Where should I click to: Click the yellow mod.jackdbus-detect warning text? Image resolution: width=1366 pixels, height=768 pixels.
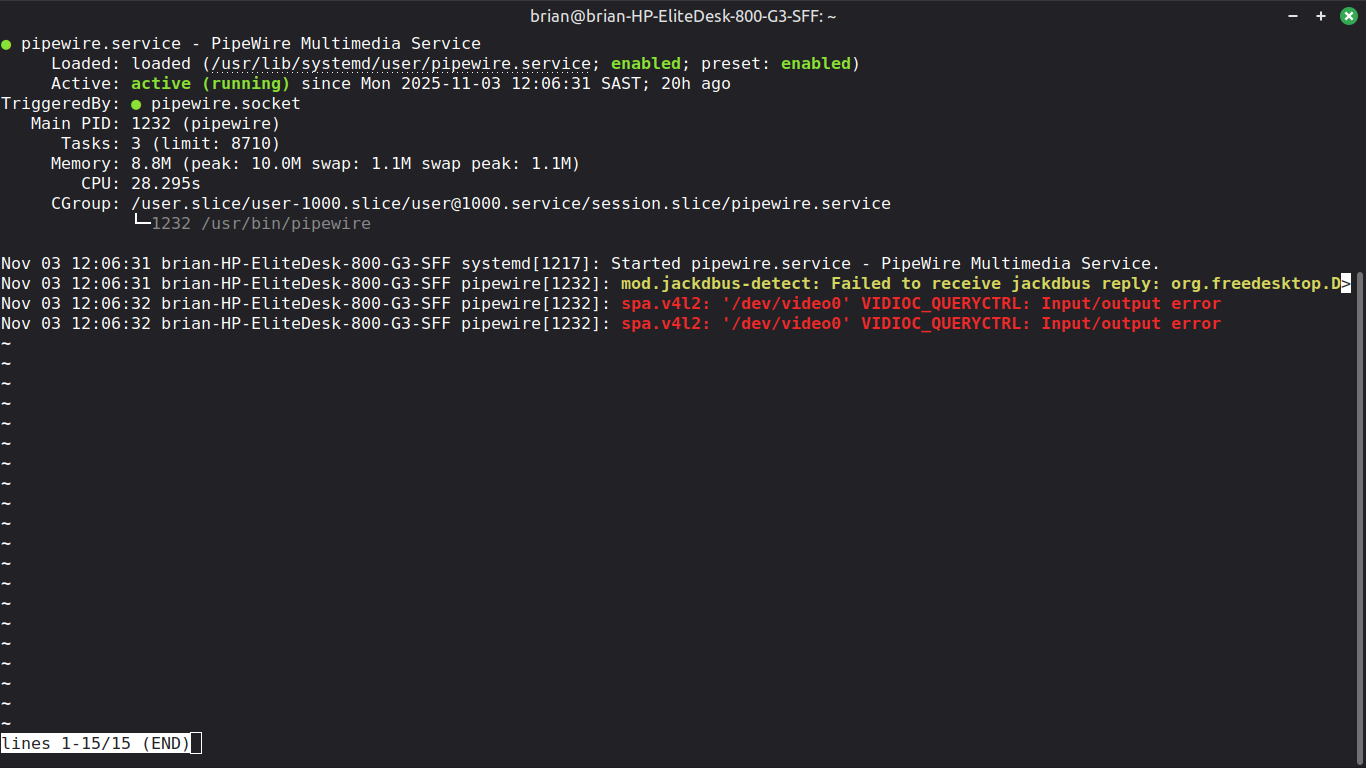click(x=981, y=284)
